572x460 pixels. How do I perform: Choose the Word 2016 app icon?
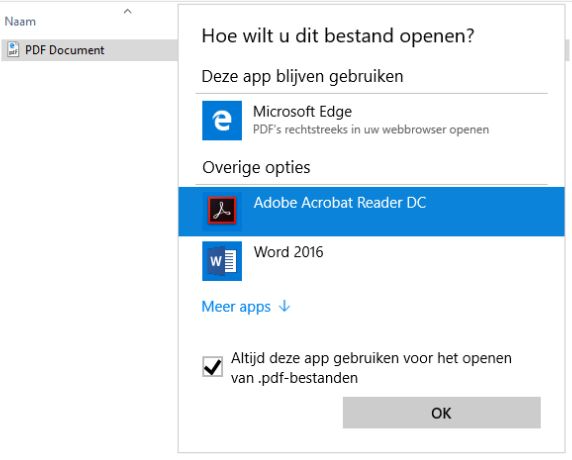[x=222, y=261]
